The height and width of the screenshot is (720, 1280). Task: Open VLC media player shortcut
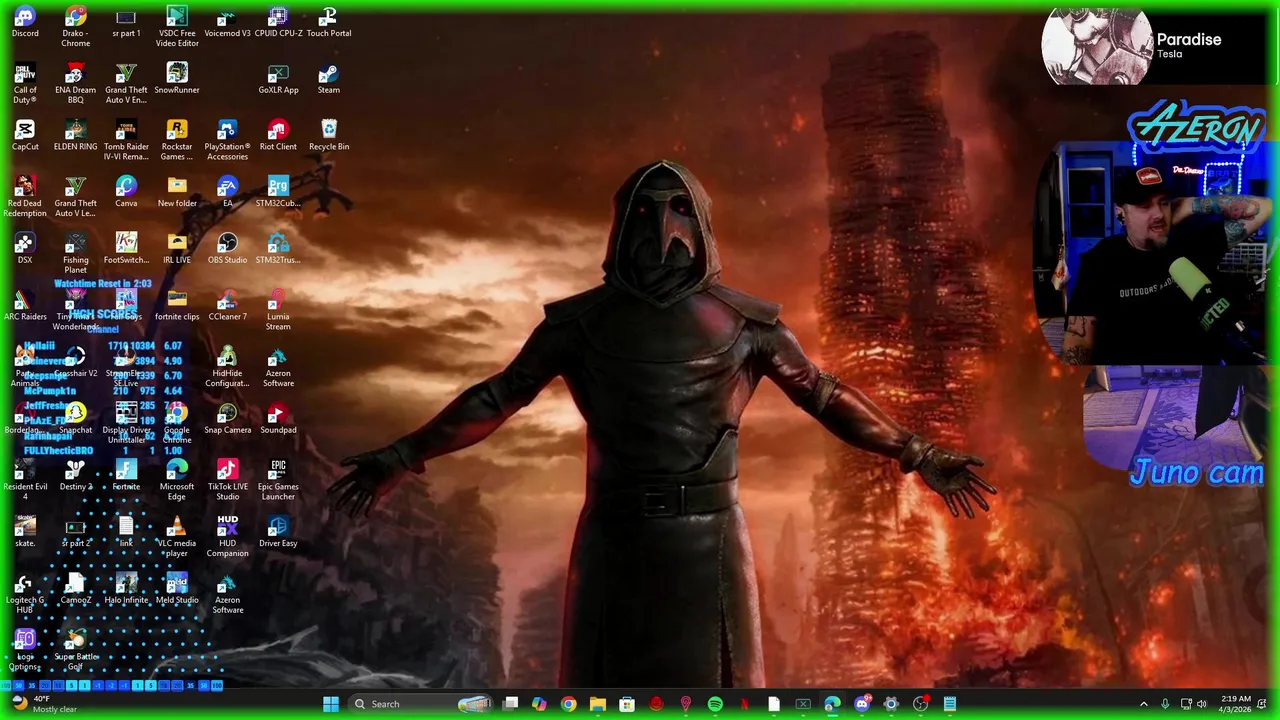coord(177,538)
